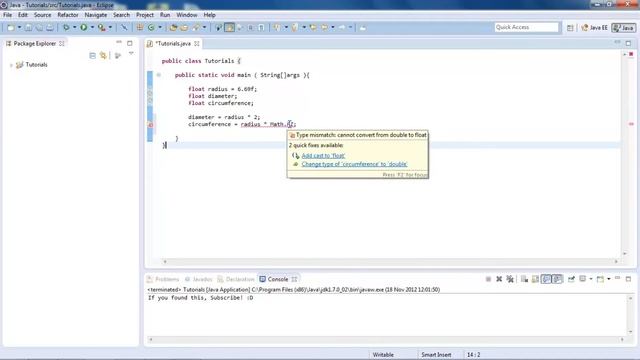Click the green New Java Class icon

(151, 28)
